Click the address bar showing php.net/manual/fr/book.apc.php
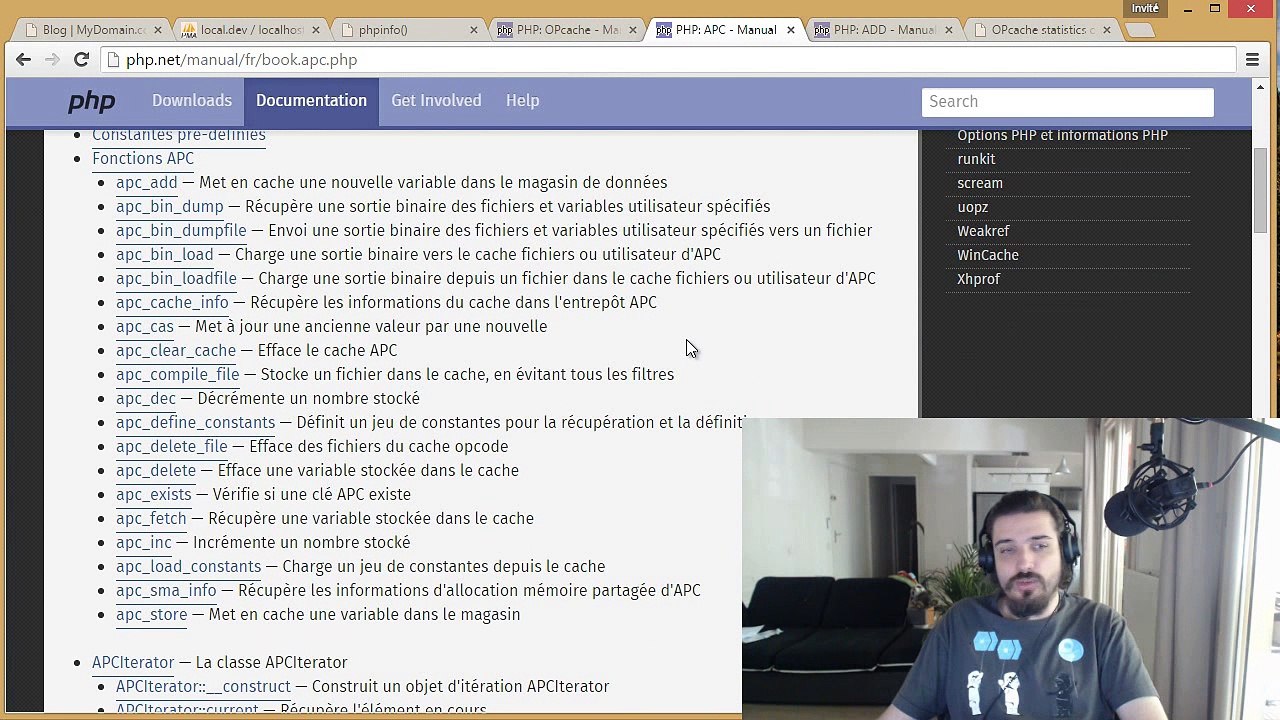The width and height of the screenshot is (1280, 720). [668, 60]
